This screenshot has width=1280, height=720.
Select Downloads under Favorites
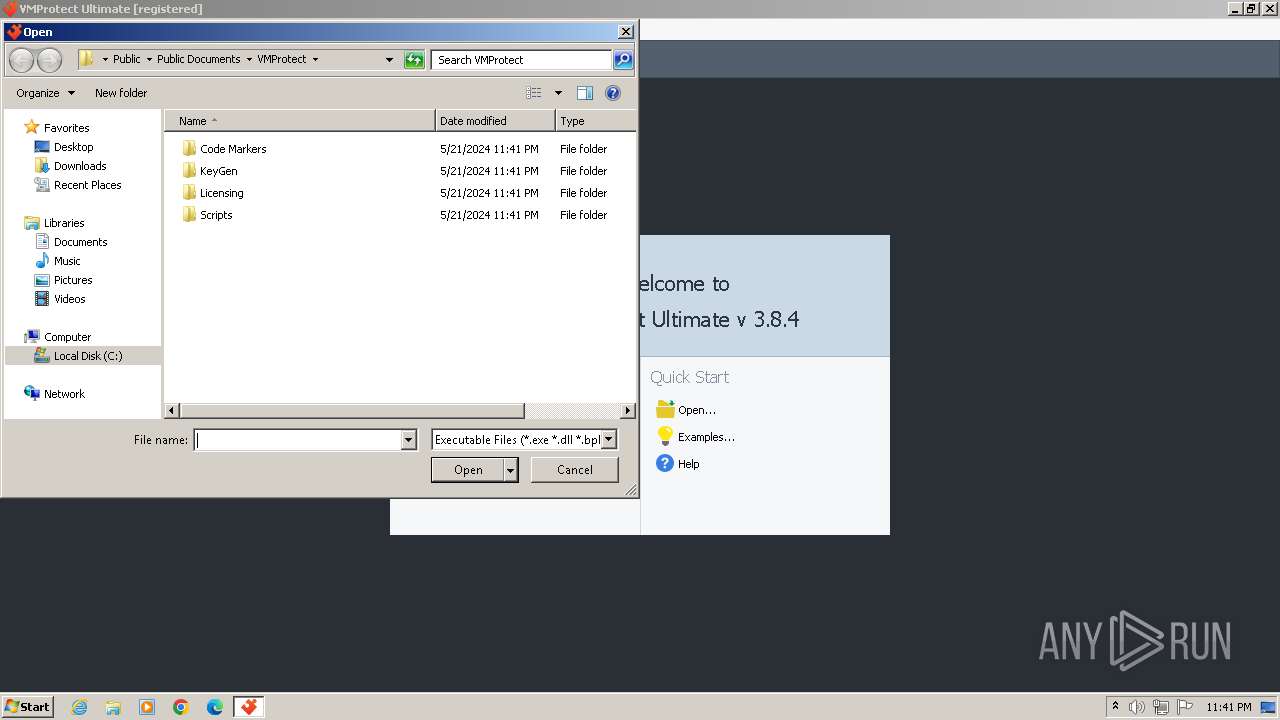click(80, 166)
